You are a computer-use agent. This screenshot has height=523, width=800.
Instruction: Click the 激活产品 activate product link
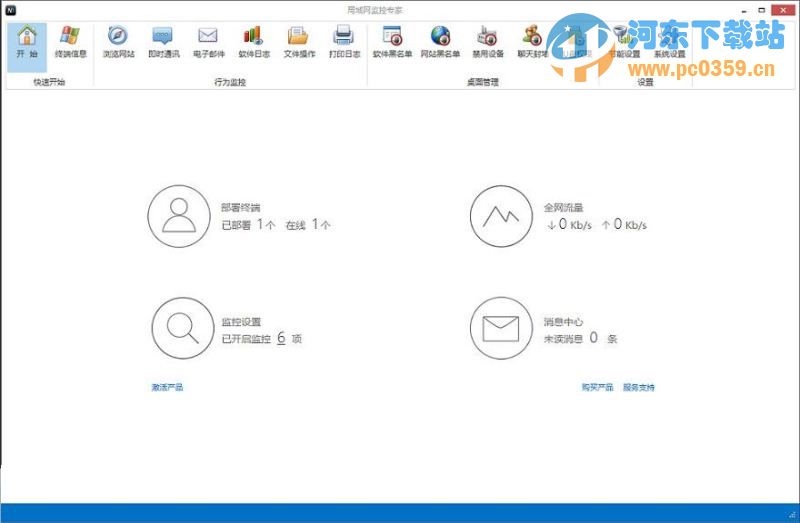[167, 387]
